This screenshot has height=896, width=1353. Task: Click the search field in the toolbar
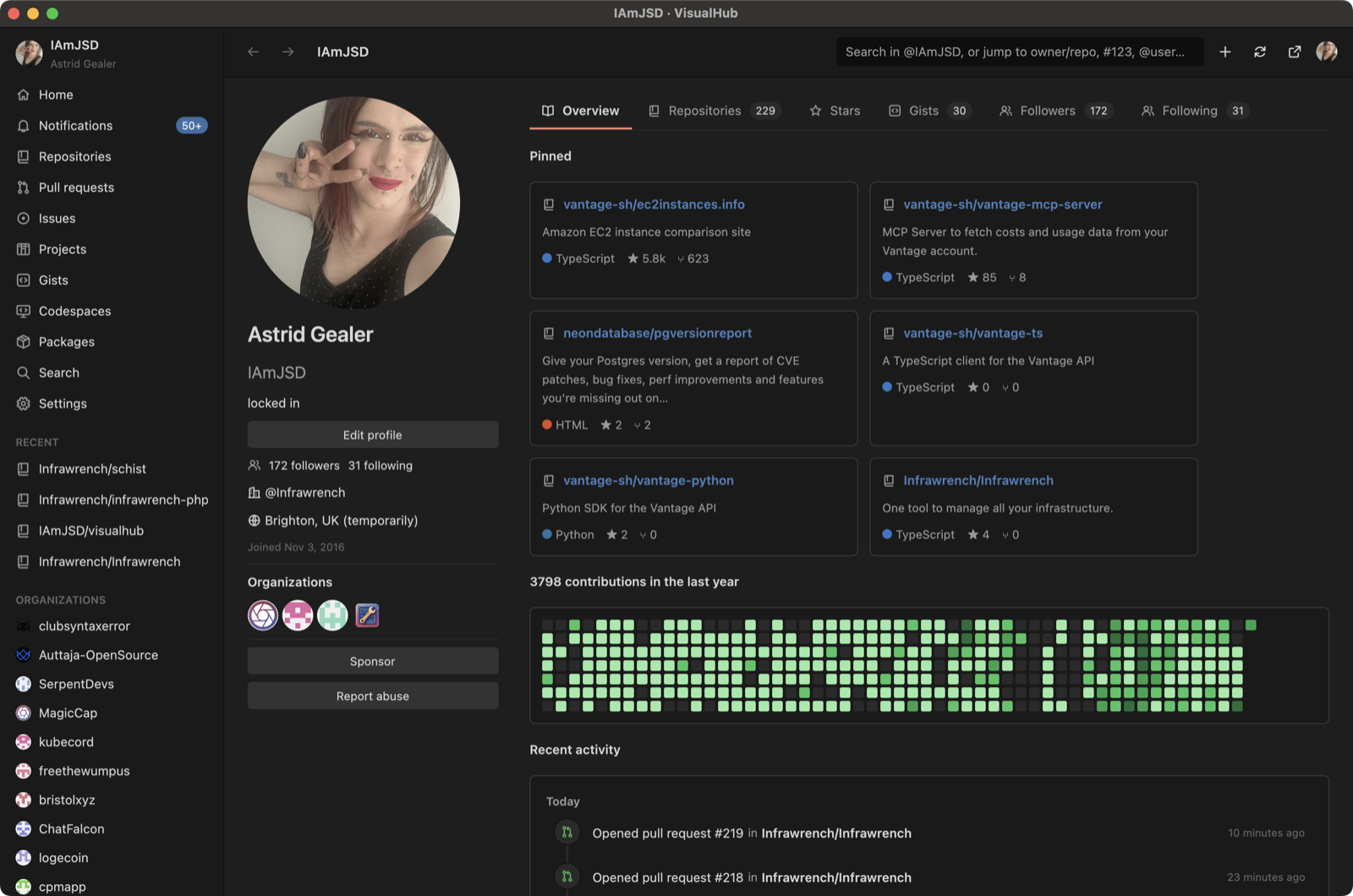coord(1020,52)
